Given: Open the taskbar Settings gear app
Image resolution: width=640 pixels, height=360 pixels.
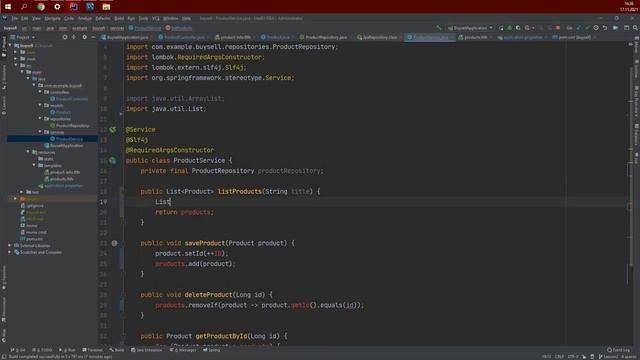Looking at the screenshot, I should point(57,7).
